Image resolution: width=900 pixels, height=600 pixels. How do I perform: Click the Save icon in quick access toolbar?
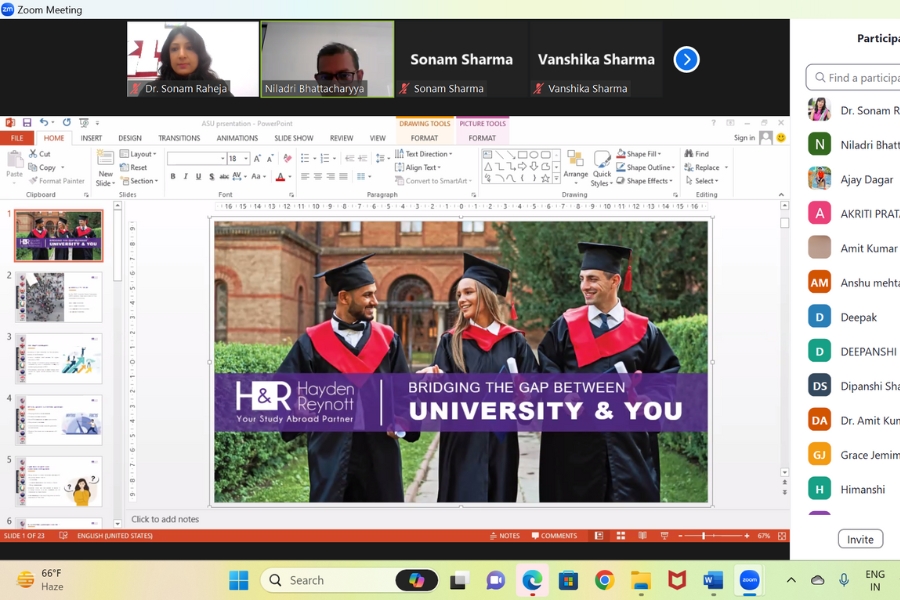point(27,122)
